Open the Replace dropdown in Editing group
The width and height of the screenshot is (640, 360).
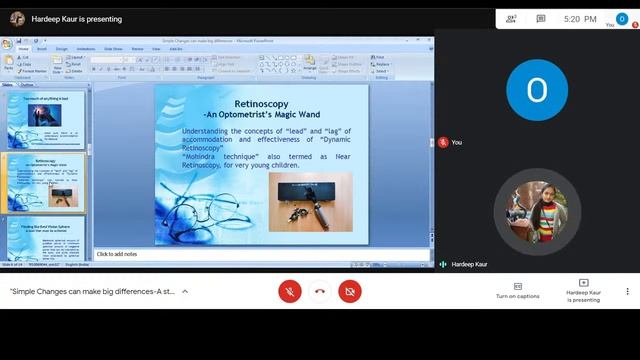(x=380, y=64)
